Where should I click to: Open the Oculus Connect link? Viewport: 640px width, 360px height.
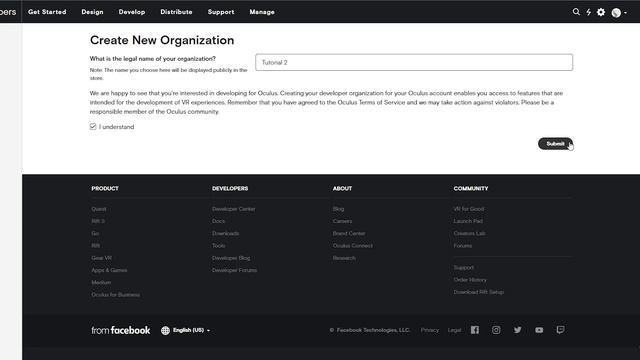353,246
